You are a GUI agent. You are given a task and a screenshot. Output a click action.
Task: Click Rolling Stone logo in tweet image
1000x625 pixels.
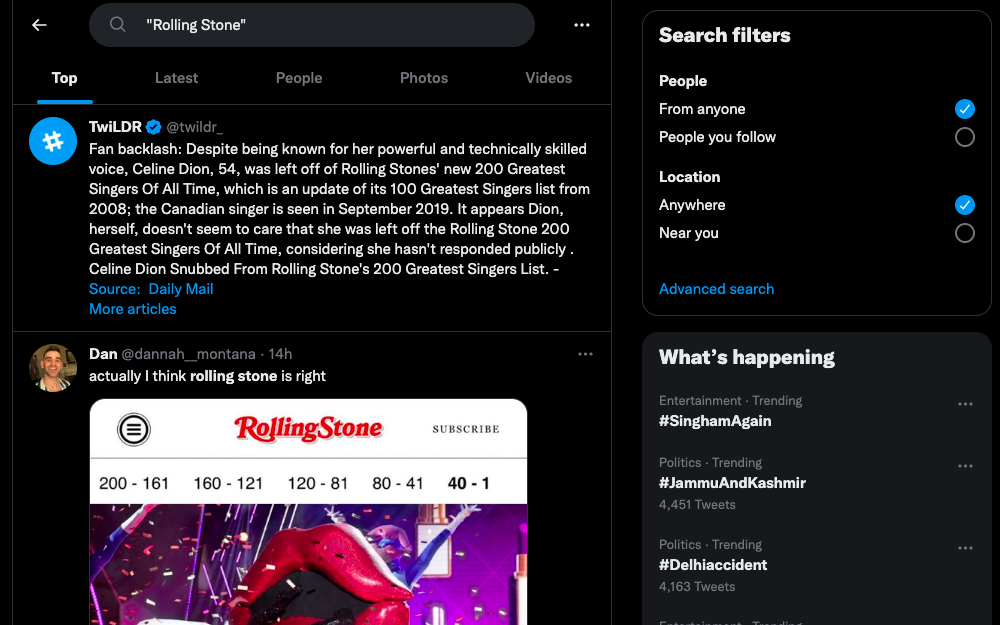tap(309, 429)
